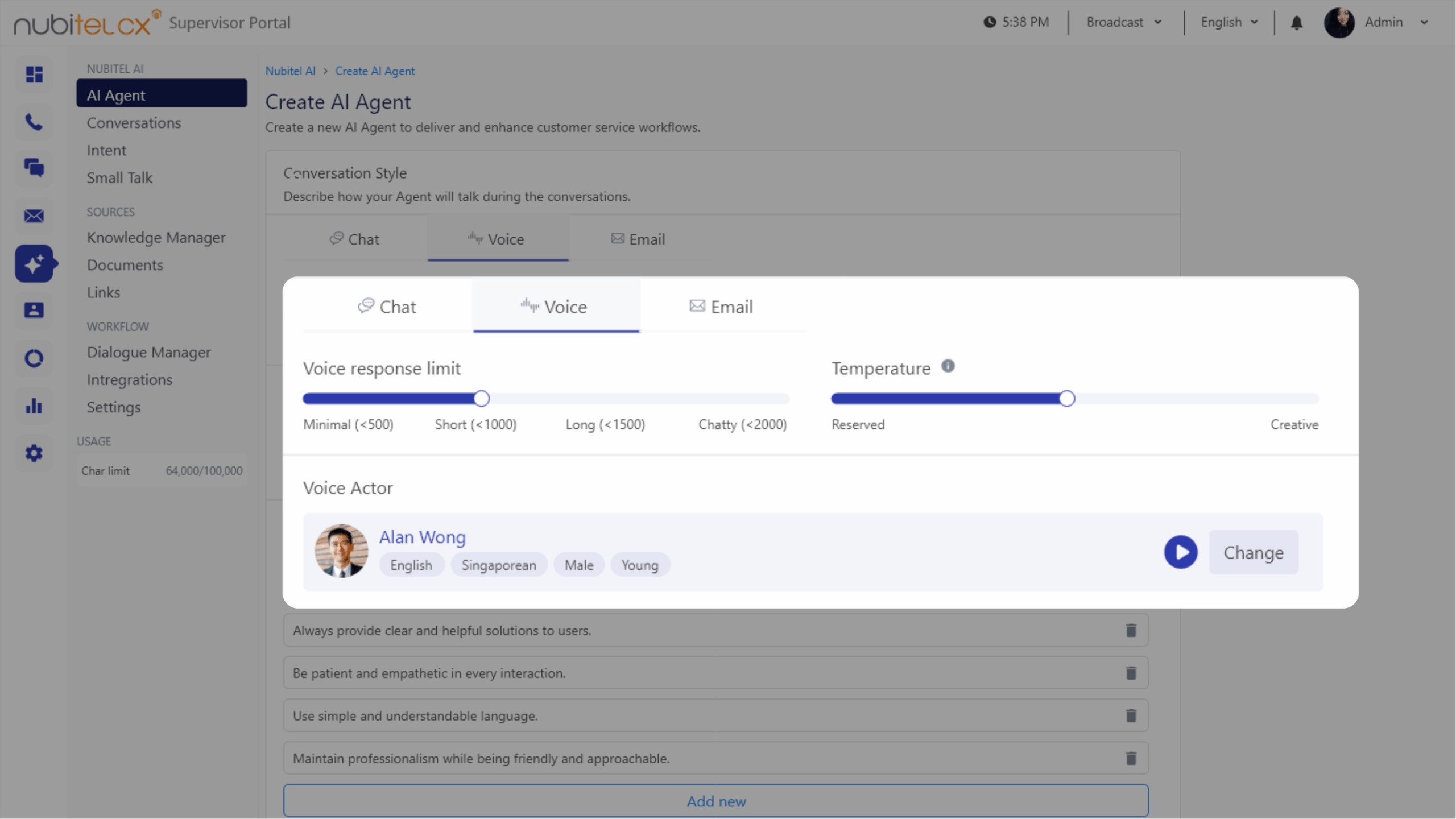Follow the Create AI Agent breadcrumb link
The image size is (1456, 819).
point(375,71)
